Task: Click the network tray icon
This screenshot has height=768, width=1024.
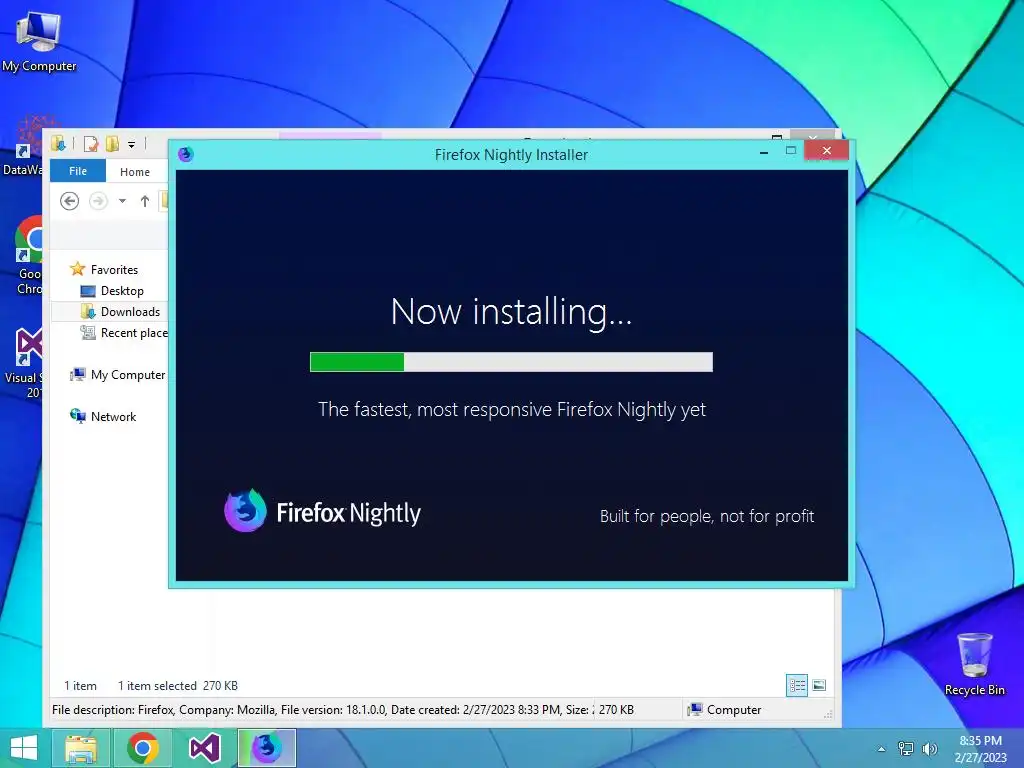Action: pyautogui.click(x=906, y=749)
